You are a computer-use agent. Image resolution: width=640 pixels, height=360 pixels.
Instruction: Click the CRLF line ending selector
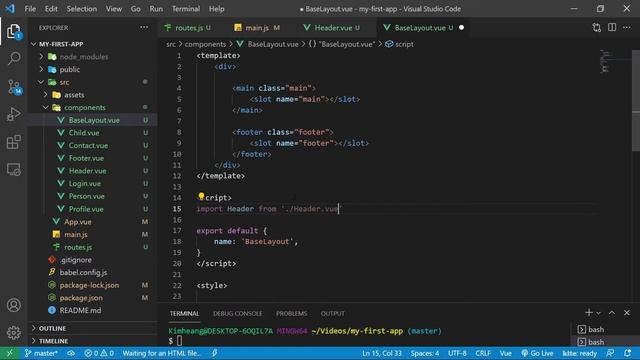click(x=483, y=353)
